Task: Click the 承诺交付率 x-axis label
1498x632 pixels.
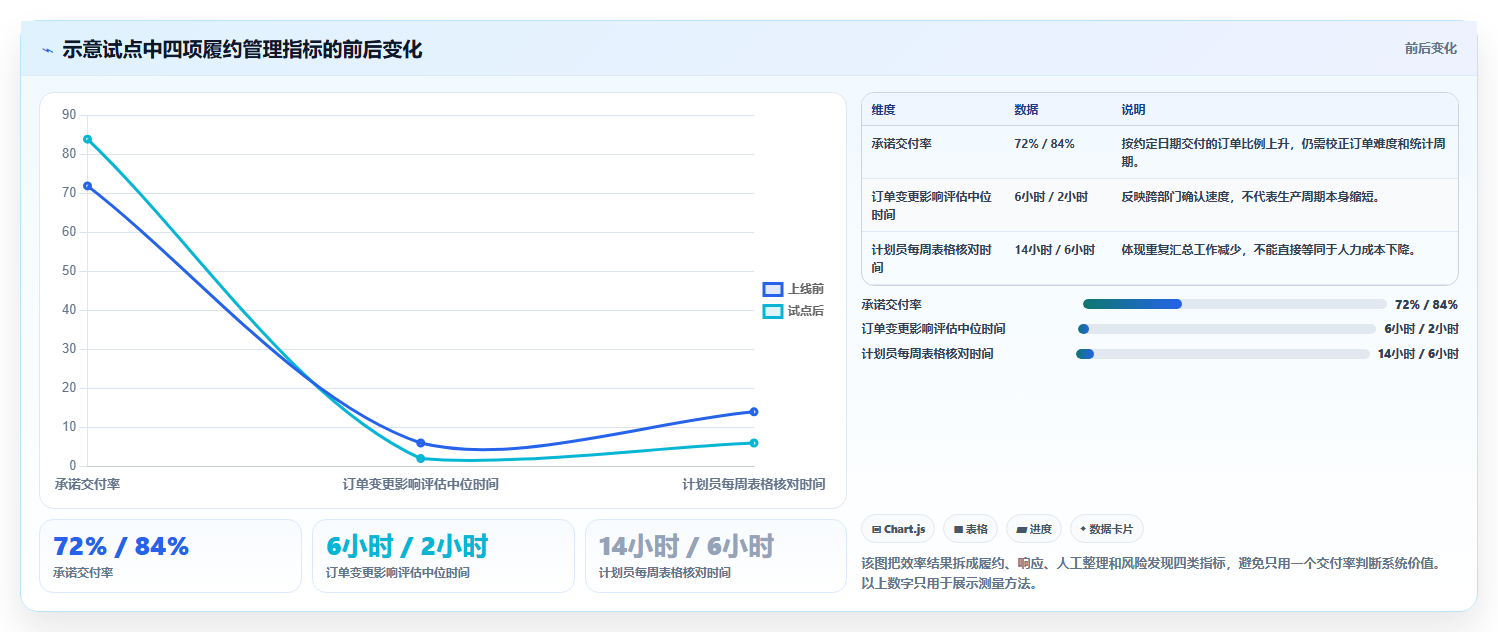Action: [88, 484]
